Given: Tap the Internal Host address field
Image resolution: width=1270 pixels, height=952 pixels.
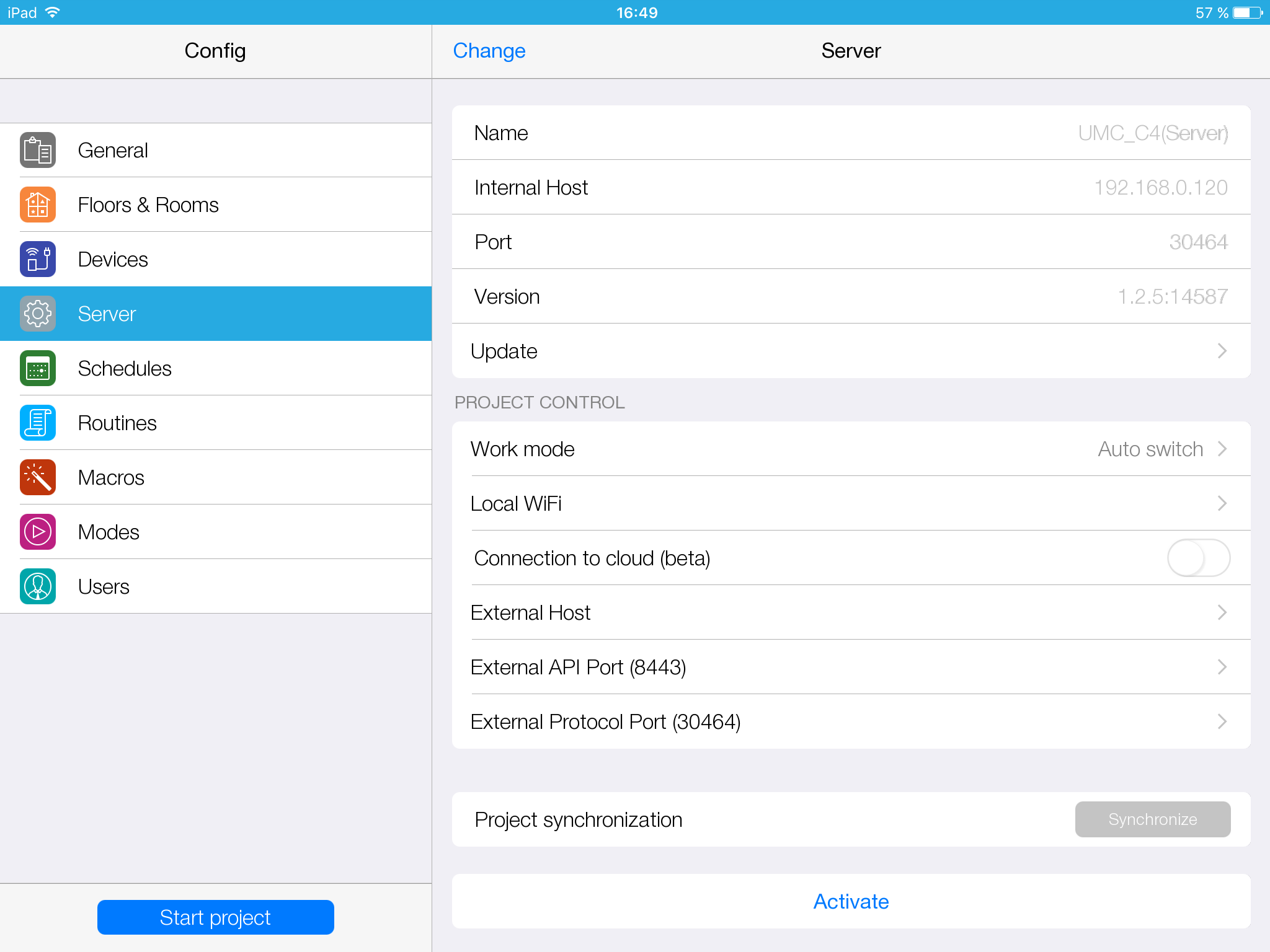Looking at the screenshot, I should coord(1160,187).
